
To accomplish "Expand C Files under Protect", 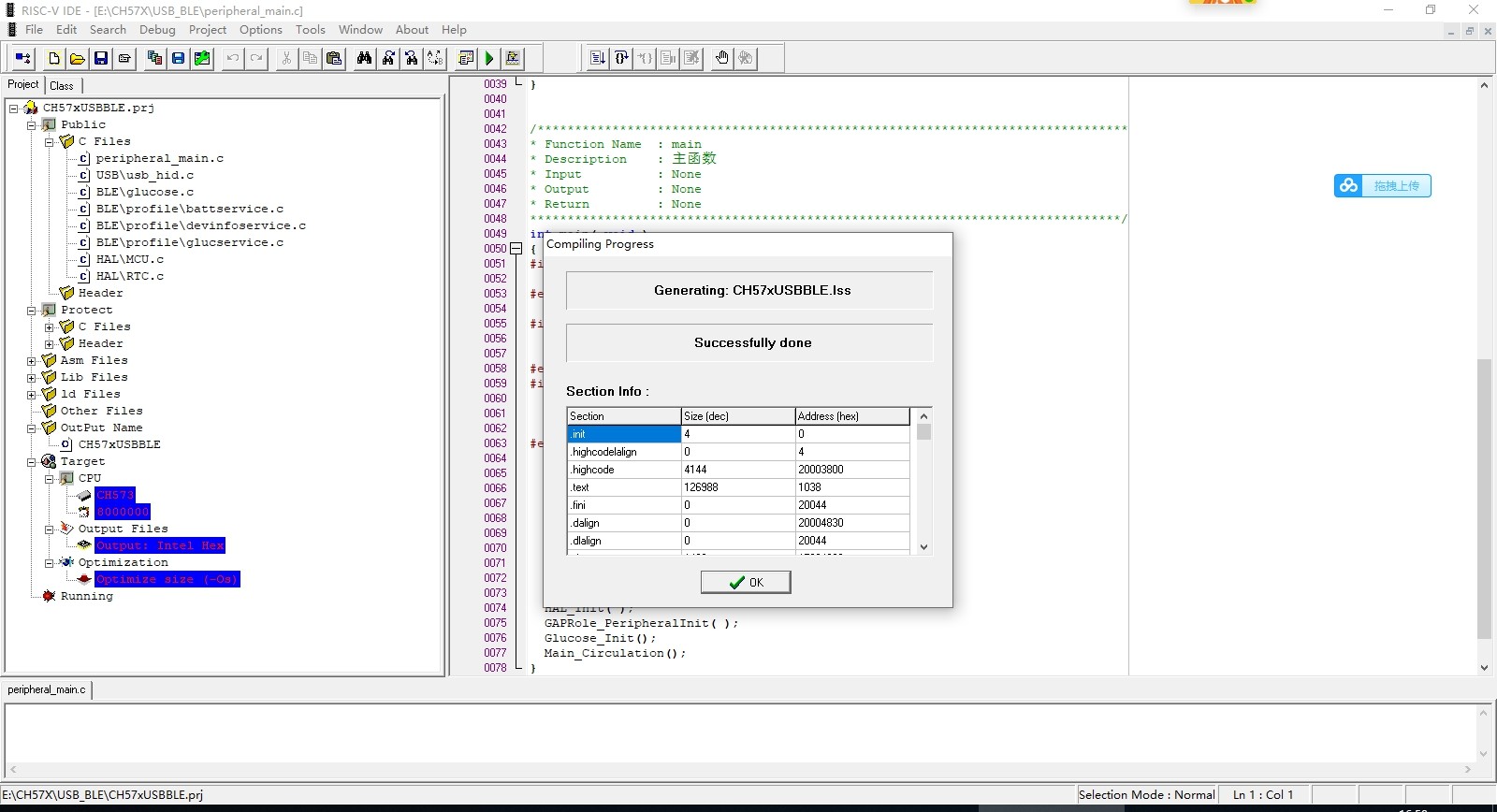I will coord(50,327).
